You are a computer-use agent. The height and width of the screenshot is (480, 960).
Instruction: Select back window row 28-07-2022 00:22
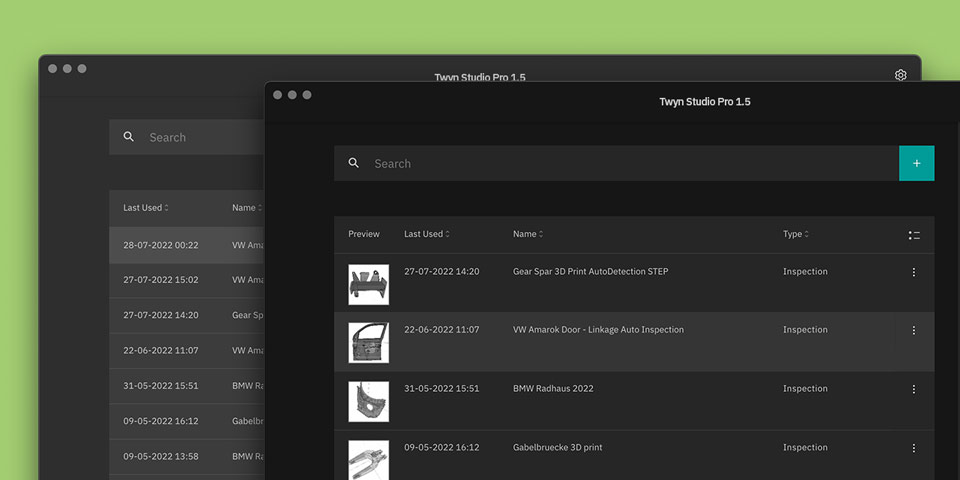click(x=187, y=245)
